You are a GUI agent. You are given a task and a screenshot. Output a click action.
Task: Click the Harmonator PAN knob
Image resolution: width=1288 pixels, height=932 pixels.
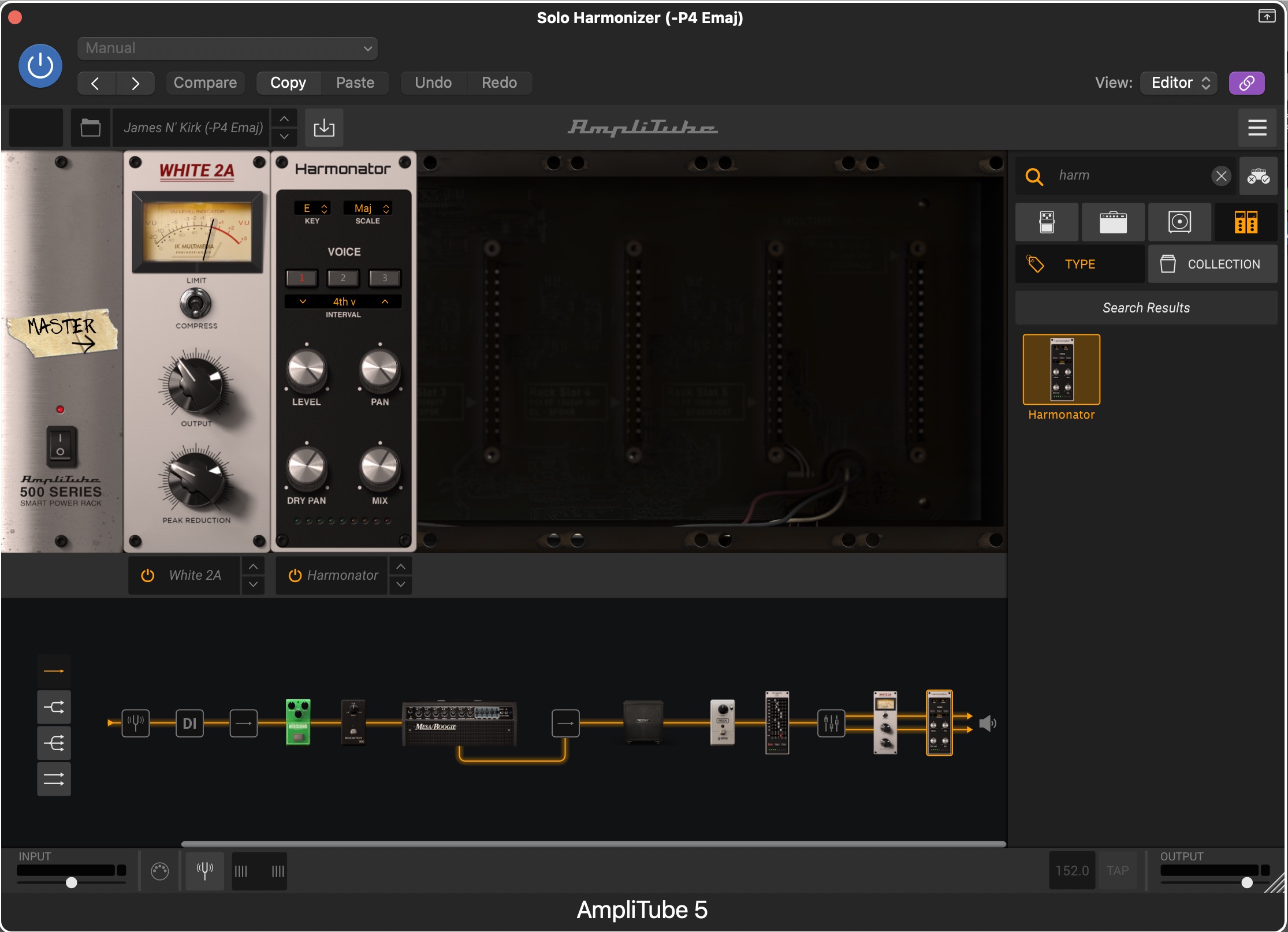pos(379,370)
